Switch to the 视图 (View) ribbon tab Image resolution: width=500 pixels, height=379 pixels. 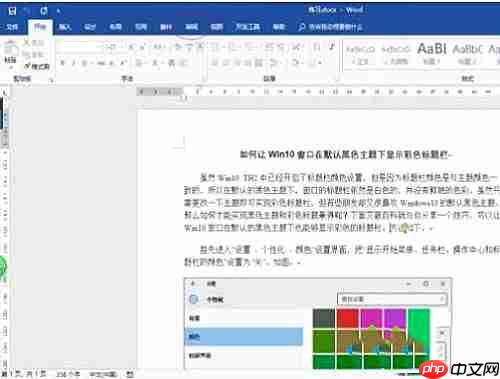click(x=217, y=27)
